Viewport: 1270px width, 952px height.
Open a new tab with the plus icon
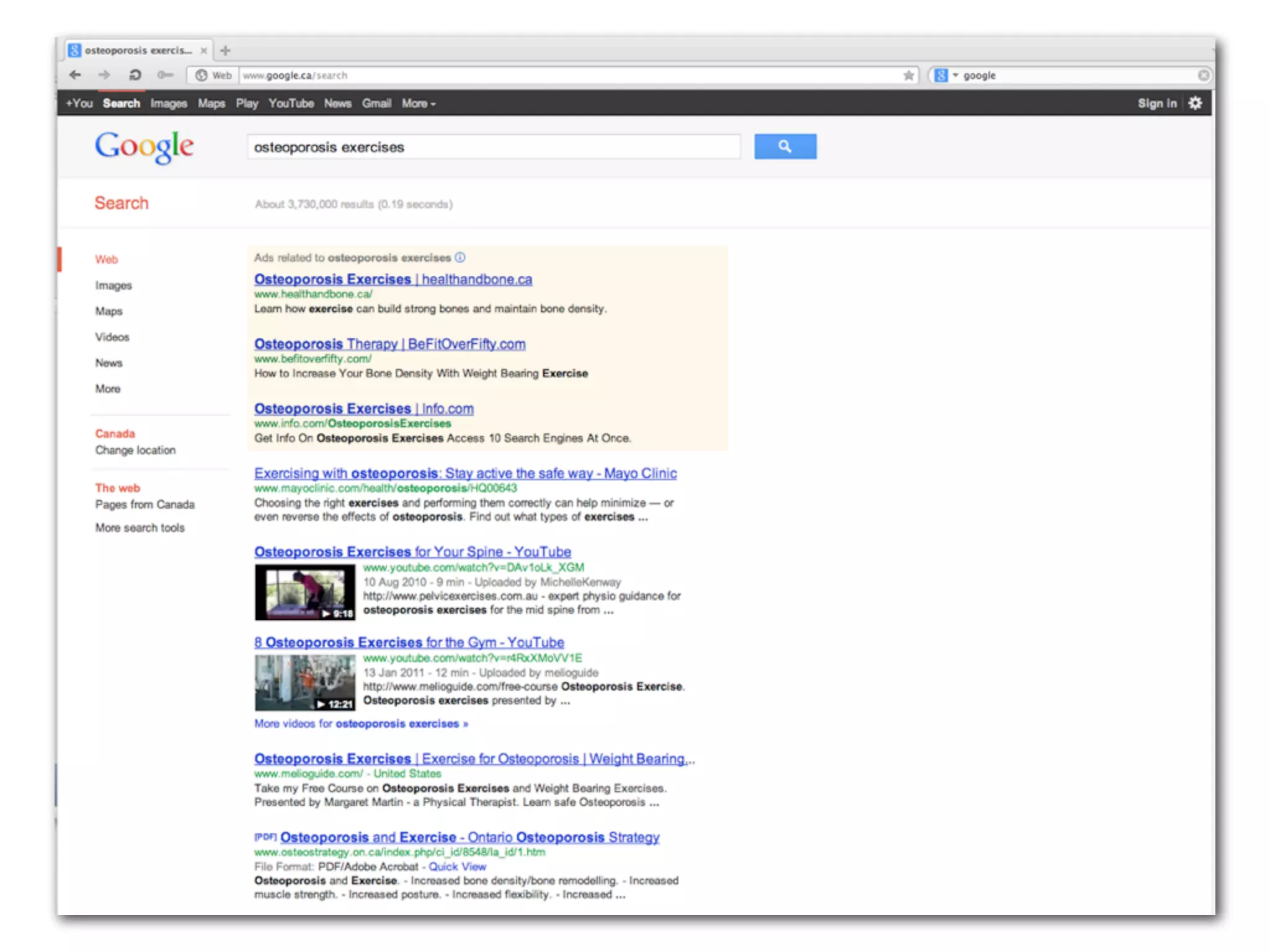tap(225, 51)
